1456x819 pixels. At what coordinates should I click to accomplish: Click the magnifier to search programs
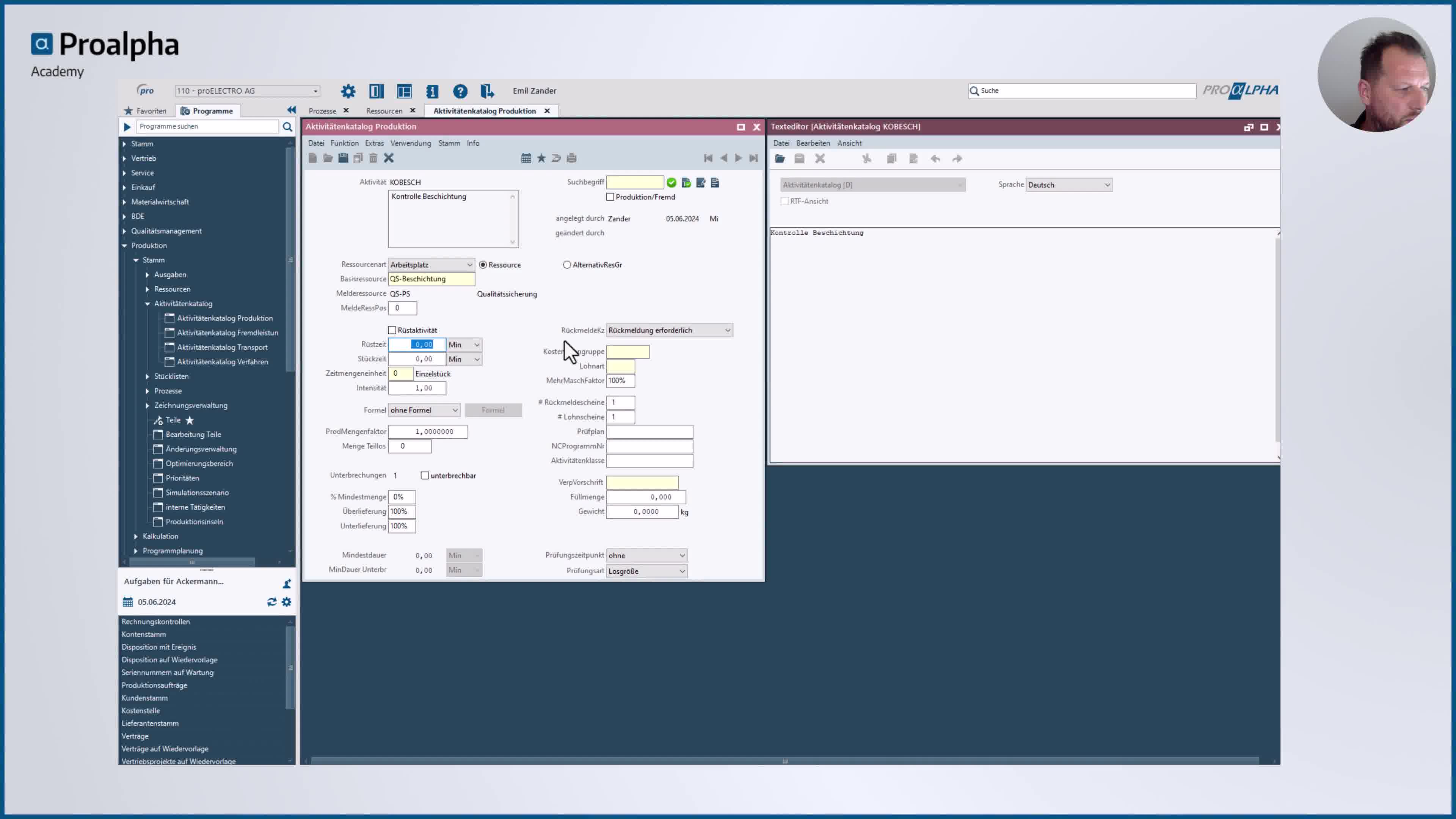(x=288, y=127)
